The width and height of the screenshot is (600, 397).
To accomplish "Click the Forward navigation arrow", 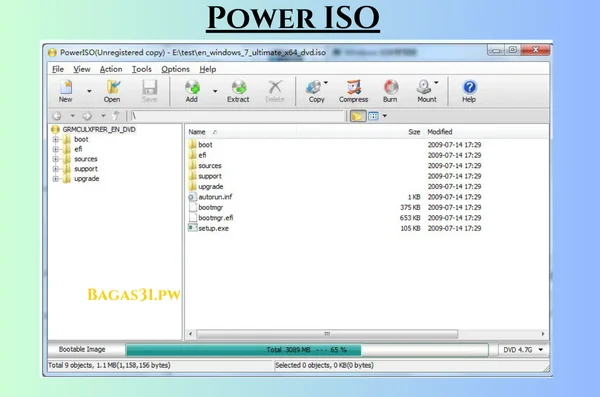I will pos(87,116).
